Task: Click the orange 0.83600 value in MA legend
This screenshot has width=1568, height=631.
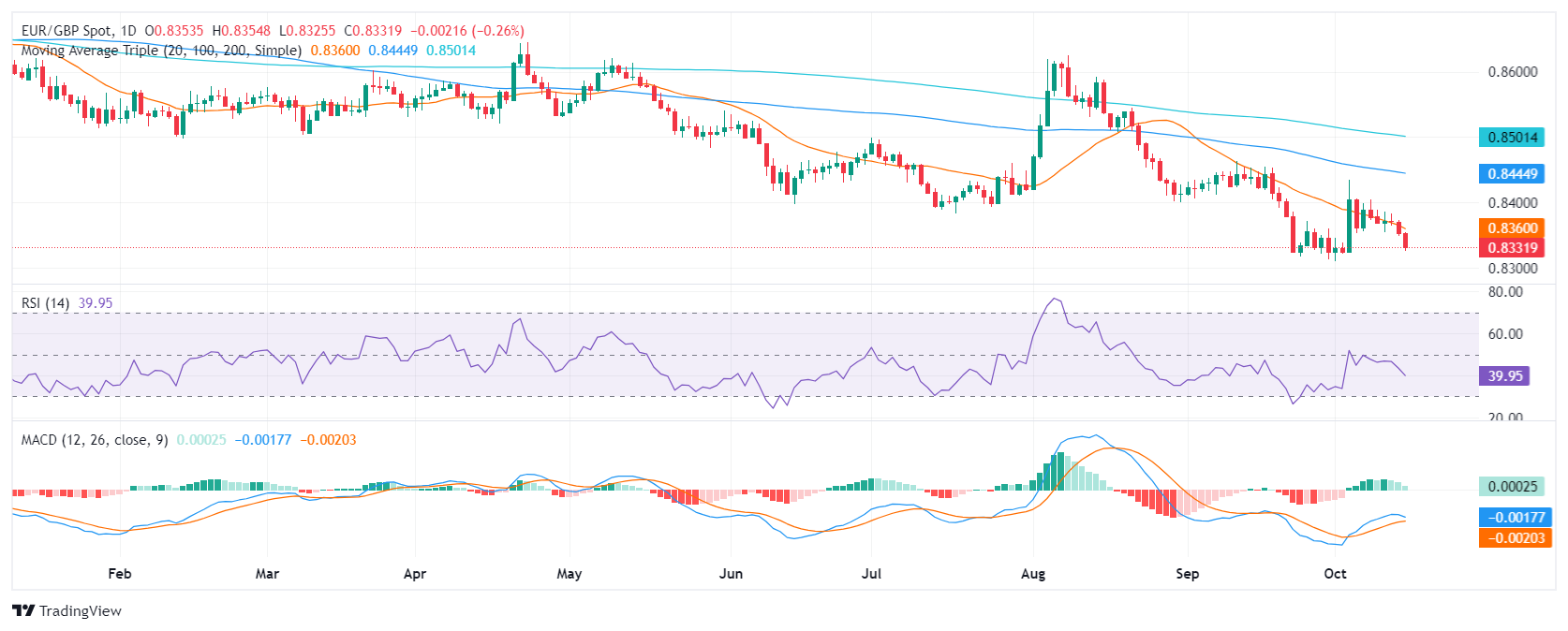Action: 335,51
